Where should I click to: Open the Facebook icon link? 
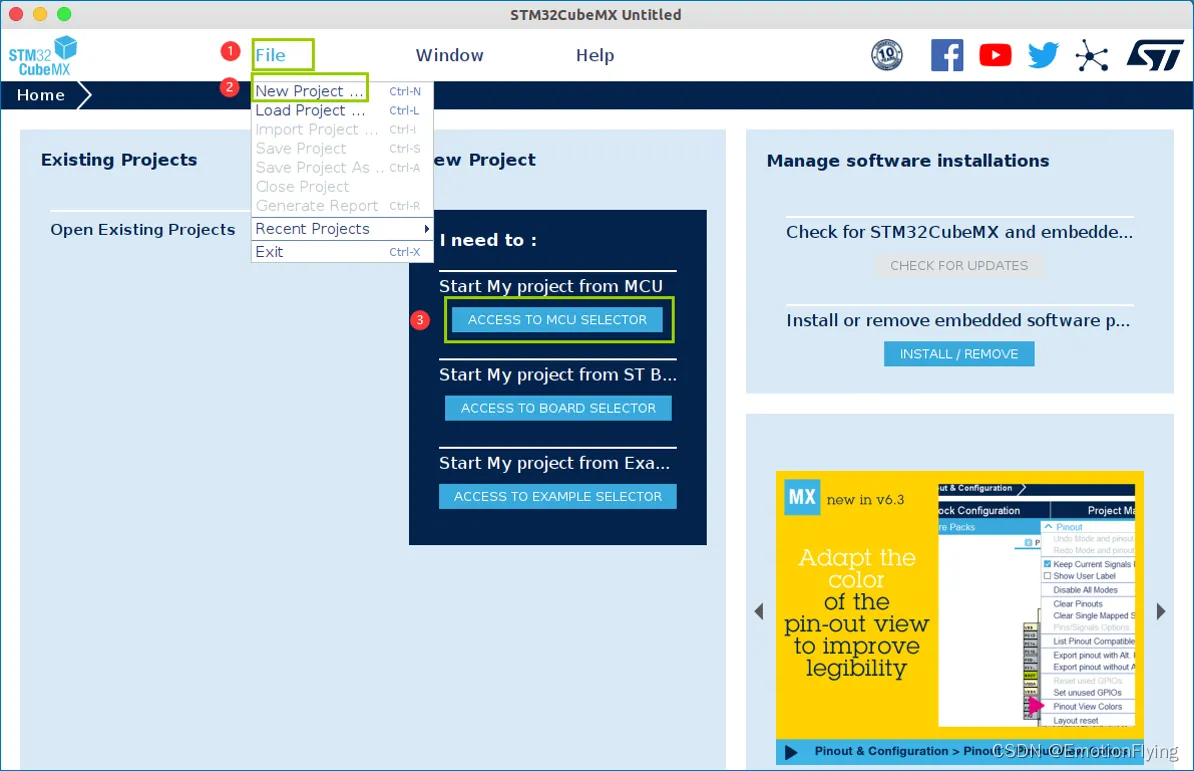[x=947, y=55]
